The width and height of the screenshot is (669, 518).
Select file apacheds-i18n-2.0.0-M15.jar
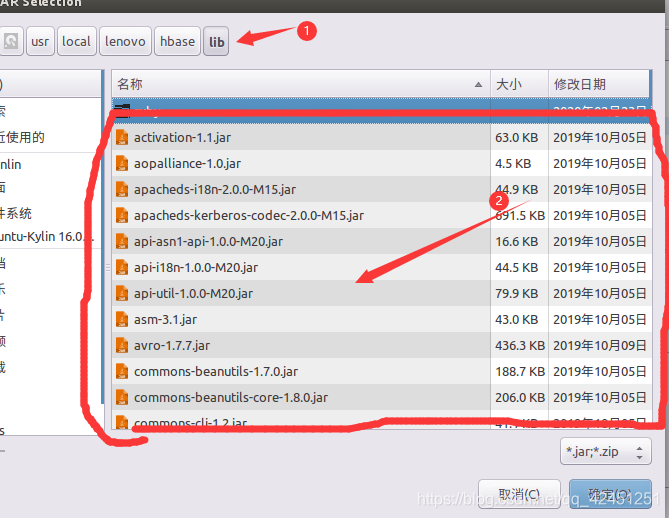pyautogui.click(x=382, y=189)
